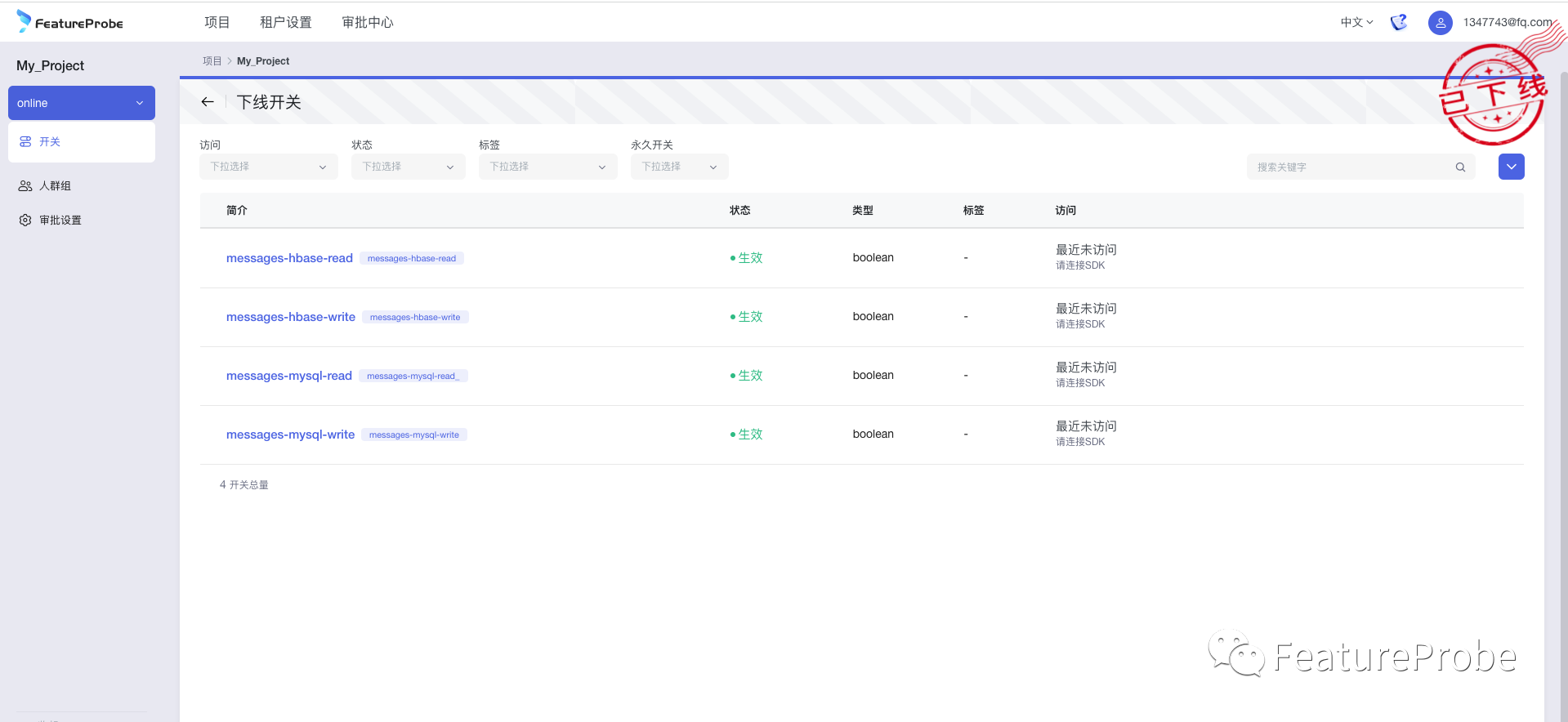Select 开关 in the sidebar
The width and height of the screenshot is (1568, 722).
[82, 142]
